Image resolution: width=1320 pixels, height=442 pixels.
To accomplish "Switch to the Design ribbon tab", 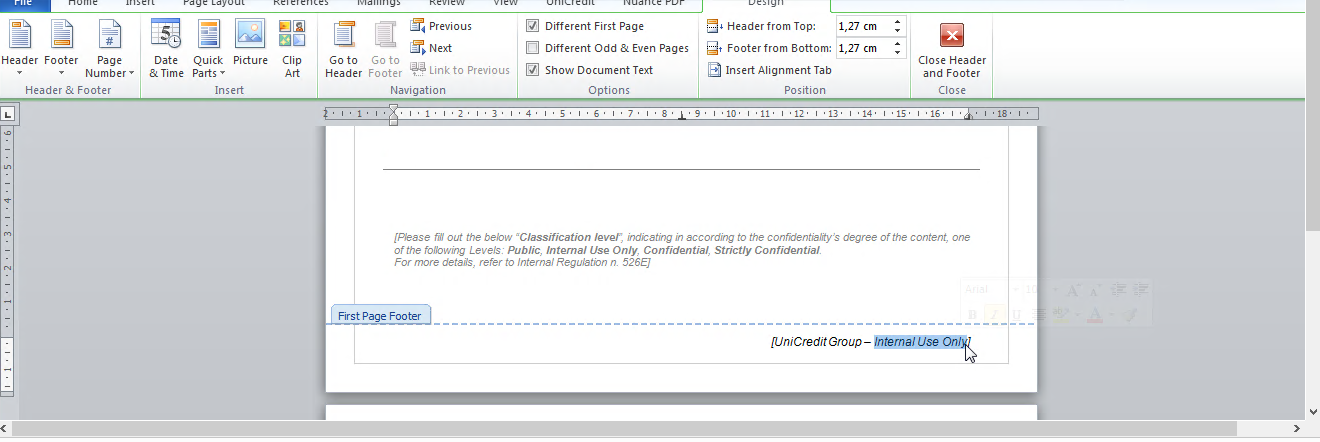I will click(x=765, y=4).
